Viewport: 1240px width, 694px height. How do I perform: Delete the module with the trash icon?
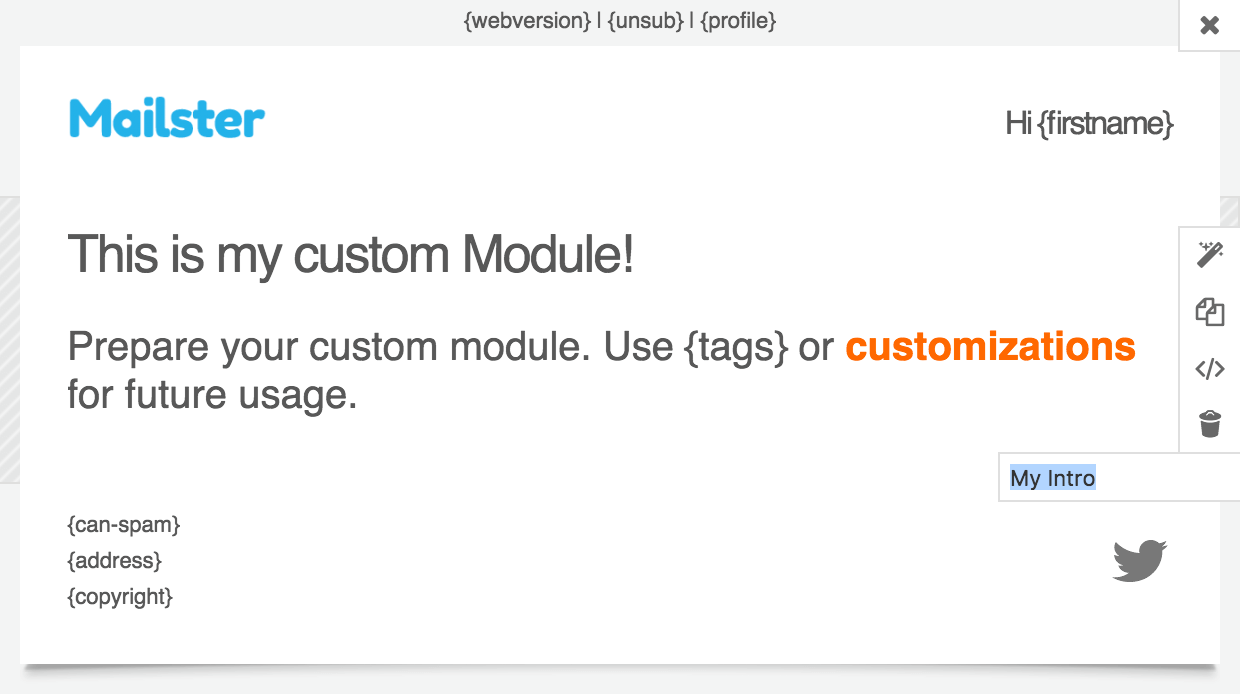point(1210,424)
